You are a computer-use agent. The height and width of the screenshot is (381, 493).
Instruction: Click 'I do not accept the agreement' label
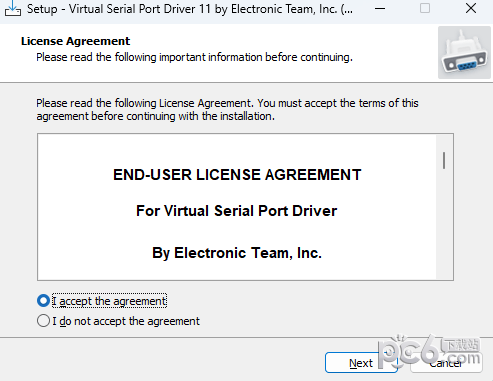[126, 321]
